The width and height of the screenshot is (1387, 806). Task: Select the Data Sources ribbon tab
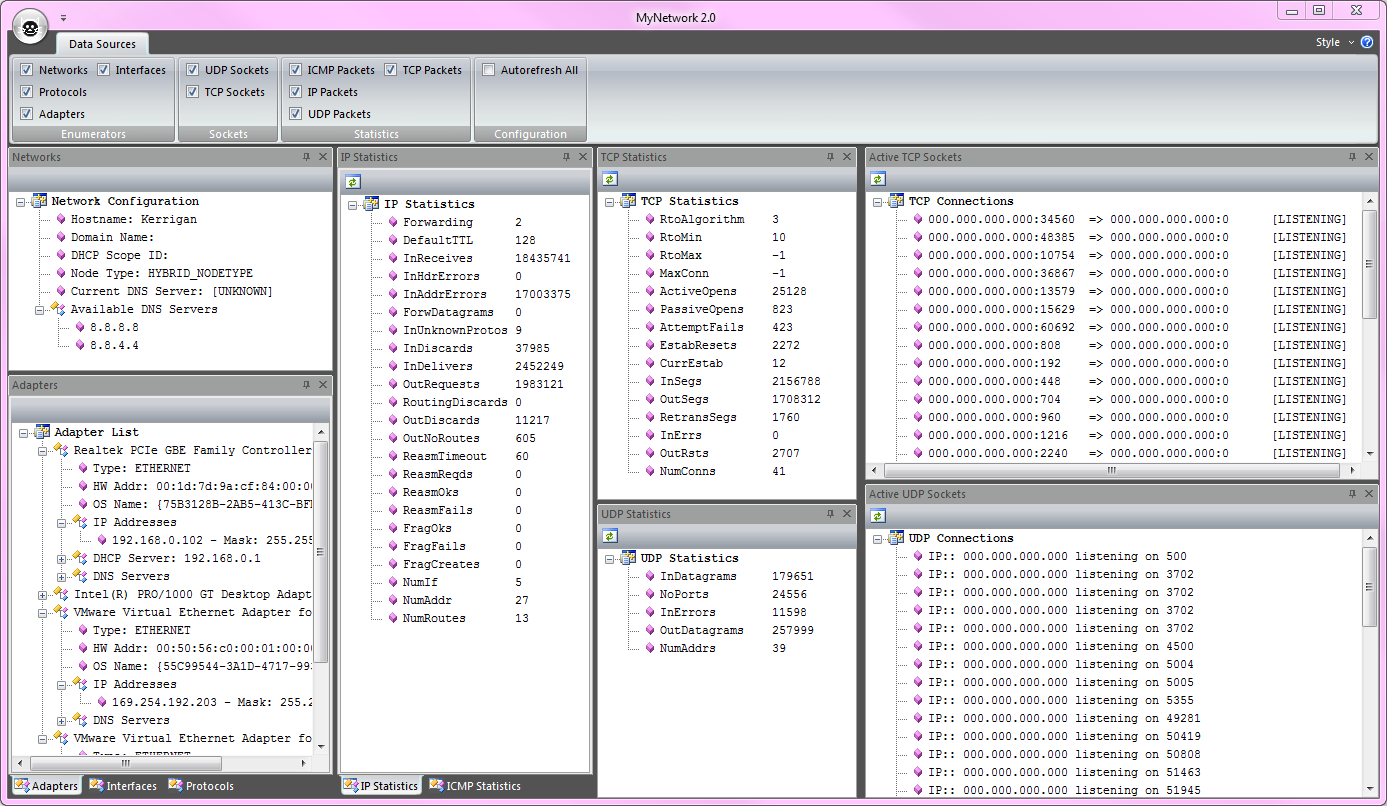pos(102,44)
